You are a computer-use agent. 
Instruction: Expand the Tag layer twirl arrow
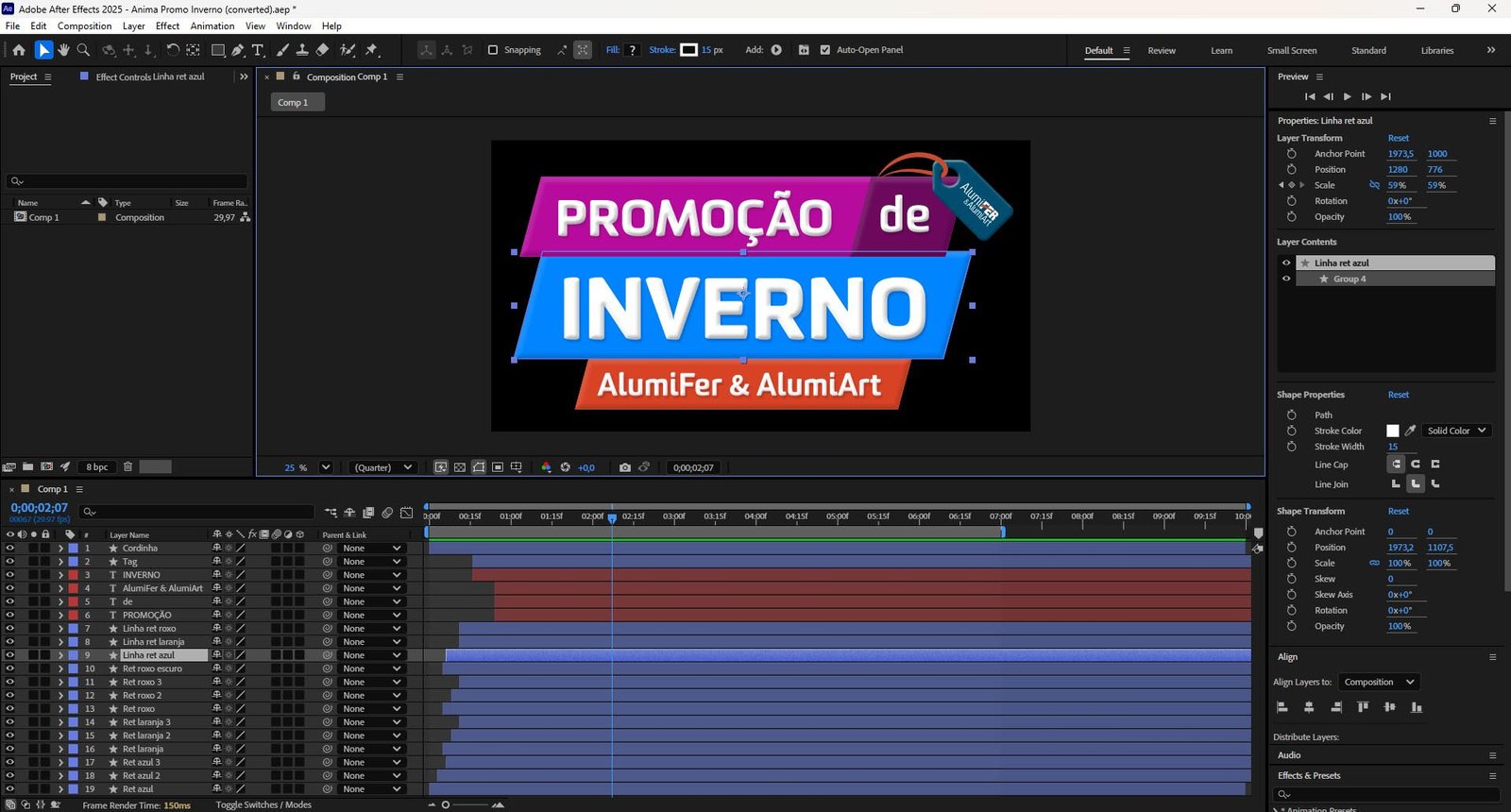click(x=60, y=561)
